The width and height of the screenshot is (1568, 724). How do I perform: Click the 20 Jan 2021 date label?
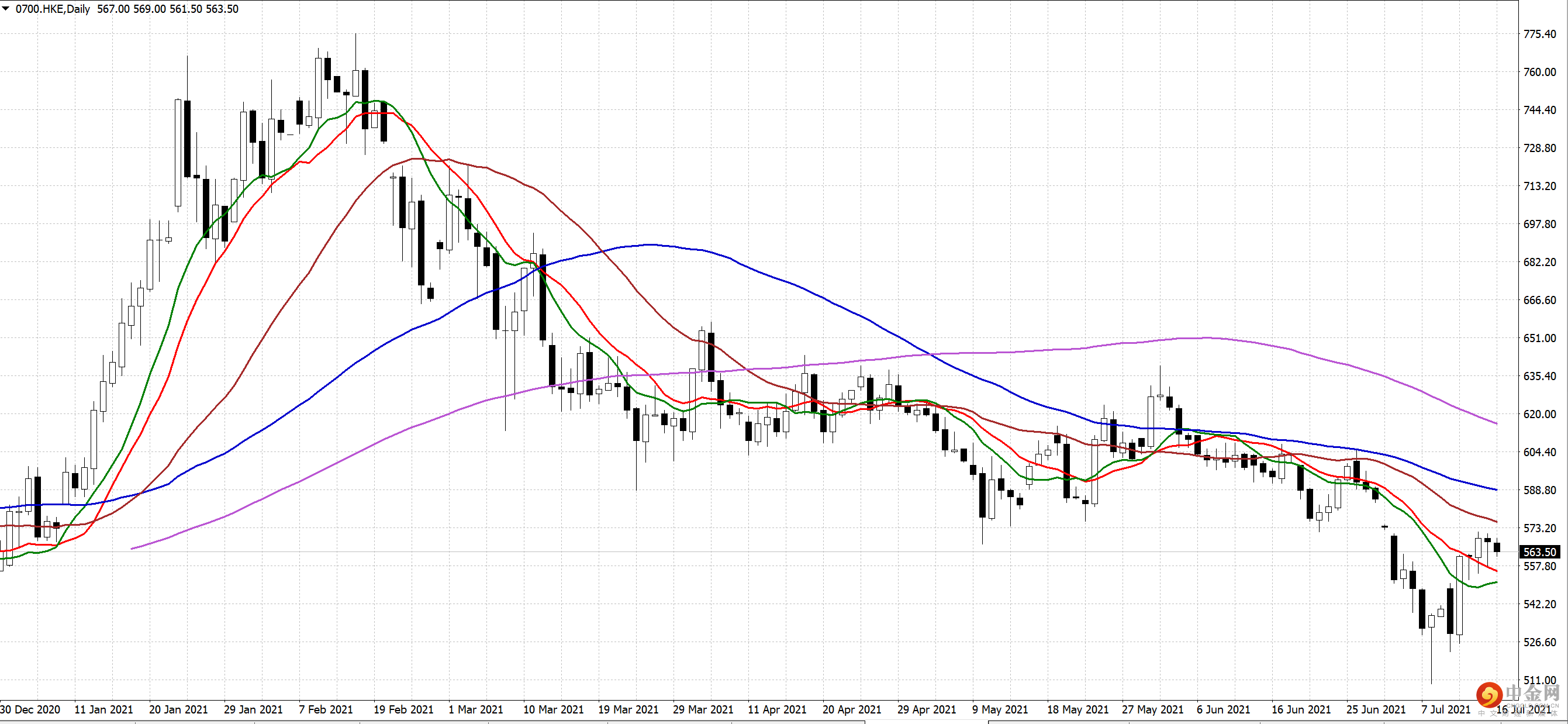pos(178,709)
